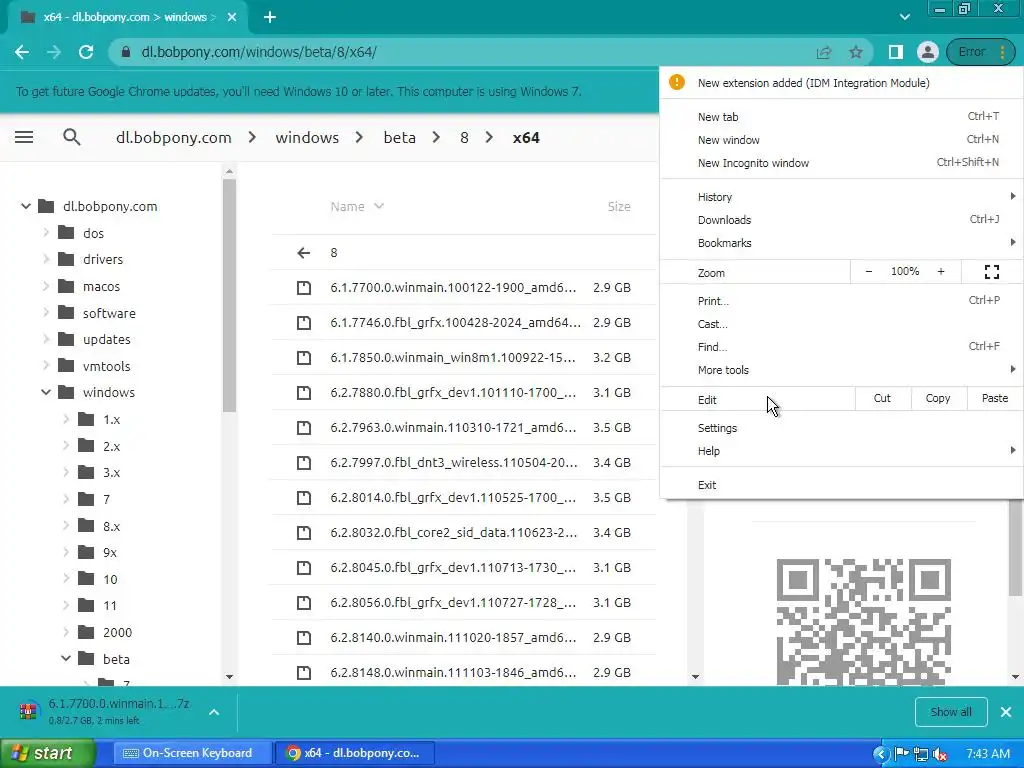Click the Error update button
Image resolution: width=1024 pixels, height=768 pixels.
(980, 52)
